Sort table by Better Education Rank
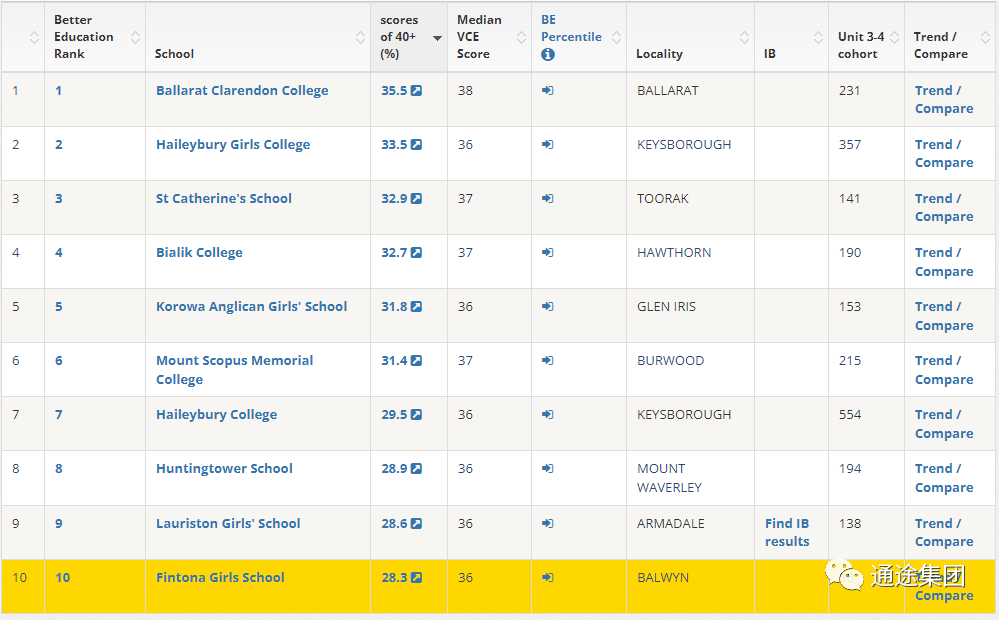 click(x=135, y=38)
